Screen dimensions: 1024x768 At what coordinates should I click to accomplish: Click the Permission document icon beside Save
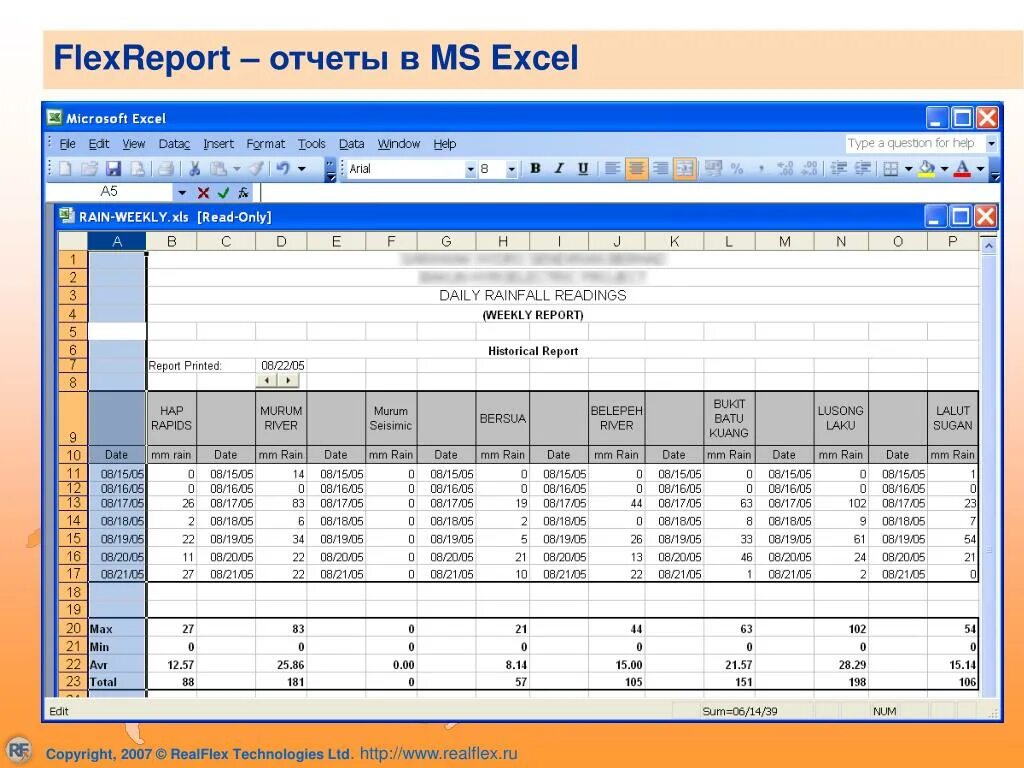[138, 168]
